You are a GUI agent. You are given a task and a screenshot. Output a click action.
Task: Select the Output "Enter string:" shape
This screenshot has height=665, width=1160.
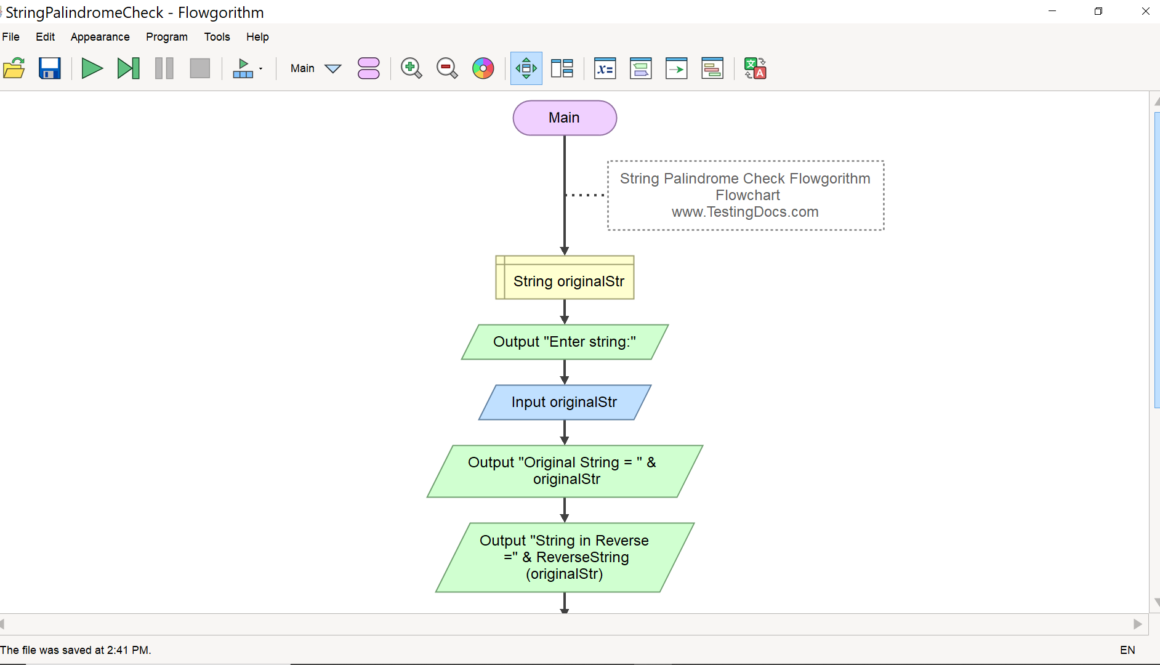(564, 342)
